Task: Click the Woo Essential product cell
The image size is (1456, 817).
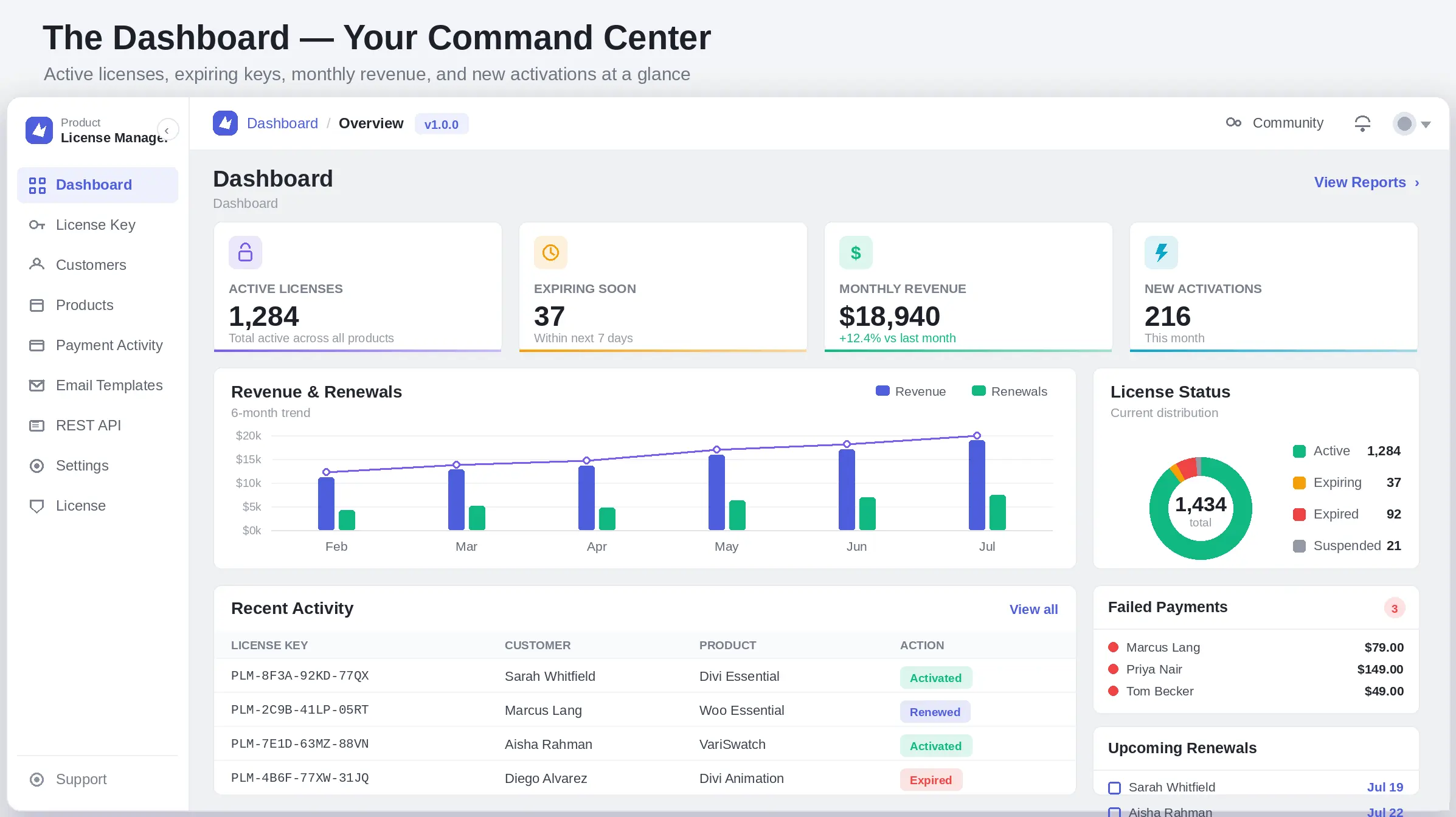Action: pyautogui.click(x=741, y=711)
